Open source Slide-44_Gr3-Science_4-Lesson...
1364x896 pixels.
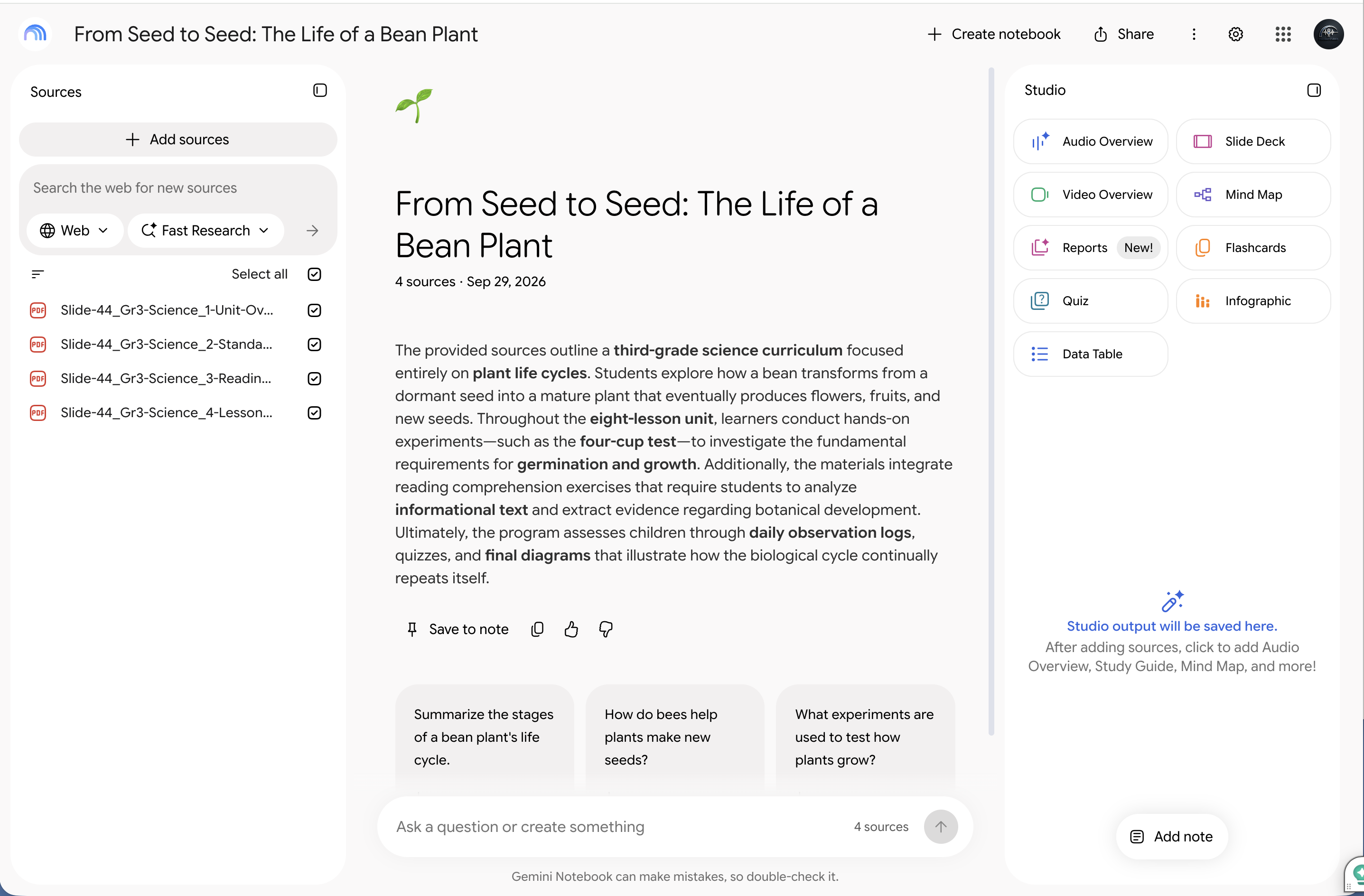167,413
